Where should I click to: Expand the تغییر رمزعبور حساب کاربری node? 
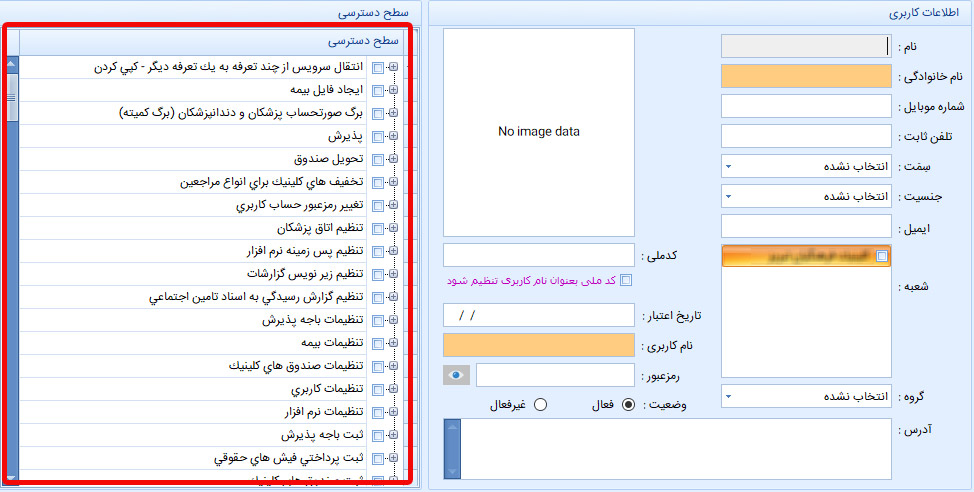pos(393,205)
